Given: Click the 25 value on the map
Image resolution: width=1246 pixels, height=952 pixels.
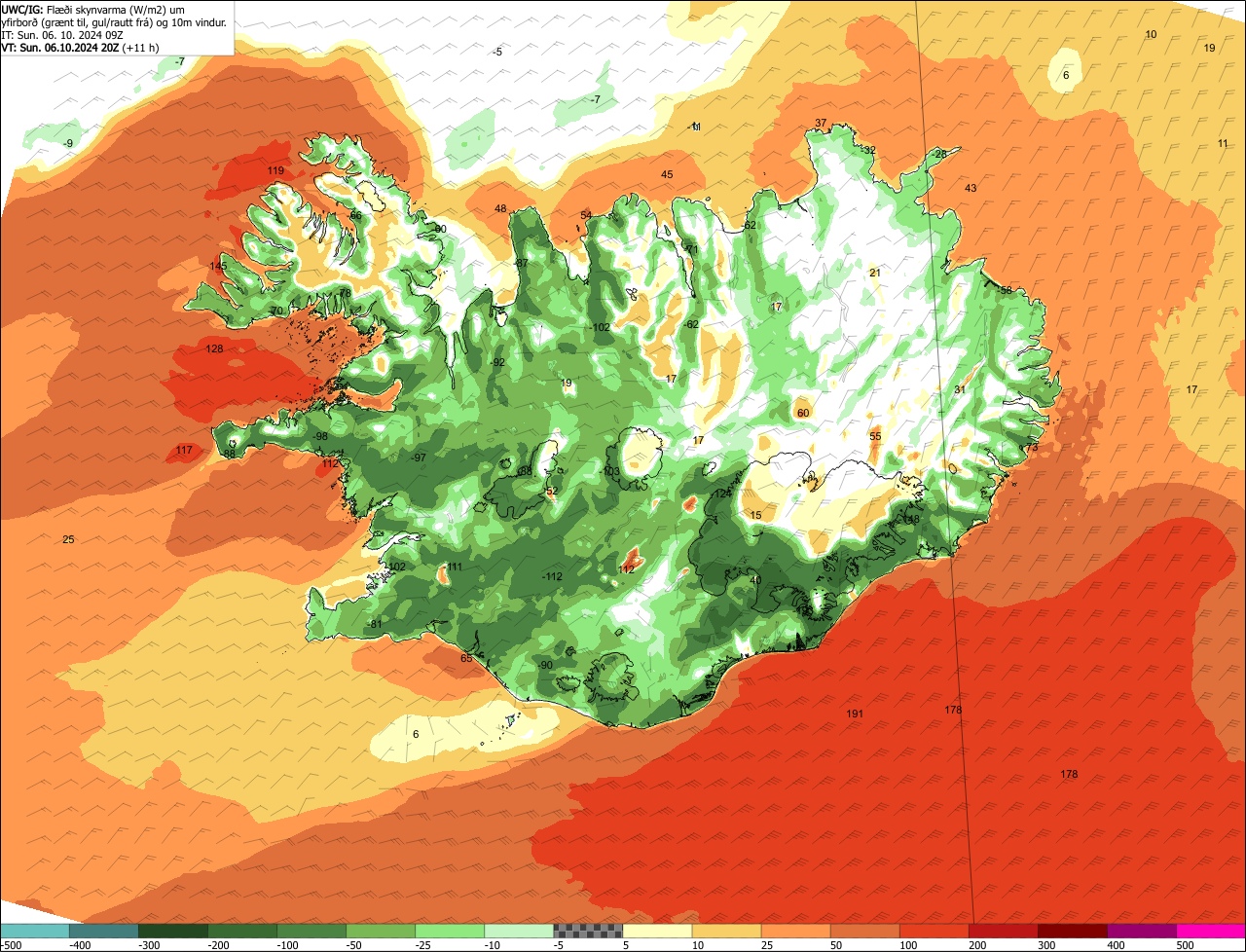Looking at the screenshot, I should tap(68, 539).
